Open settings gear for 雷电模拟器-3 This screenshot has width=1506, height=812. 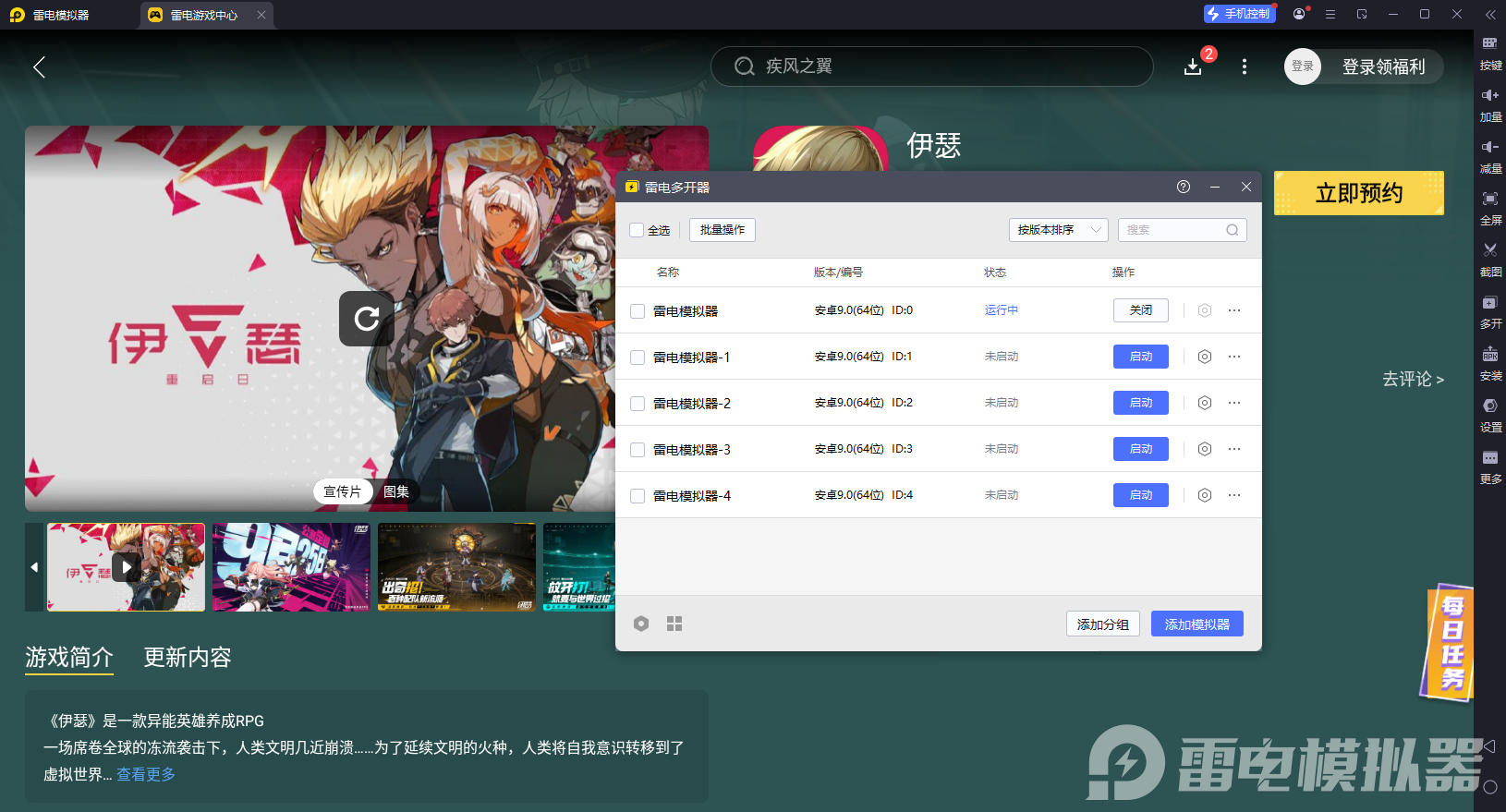[x=1205, y=449]
